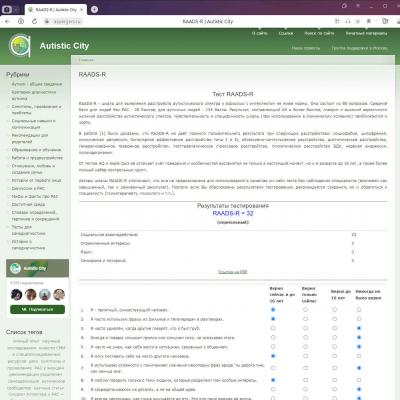Click the green subscribe button in widget

[37, 309]
